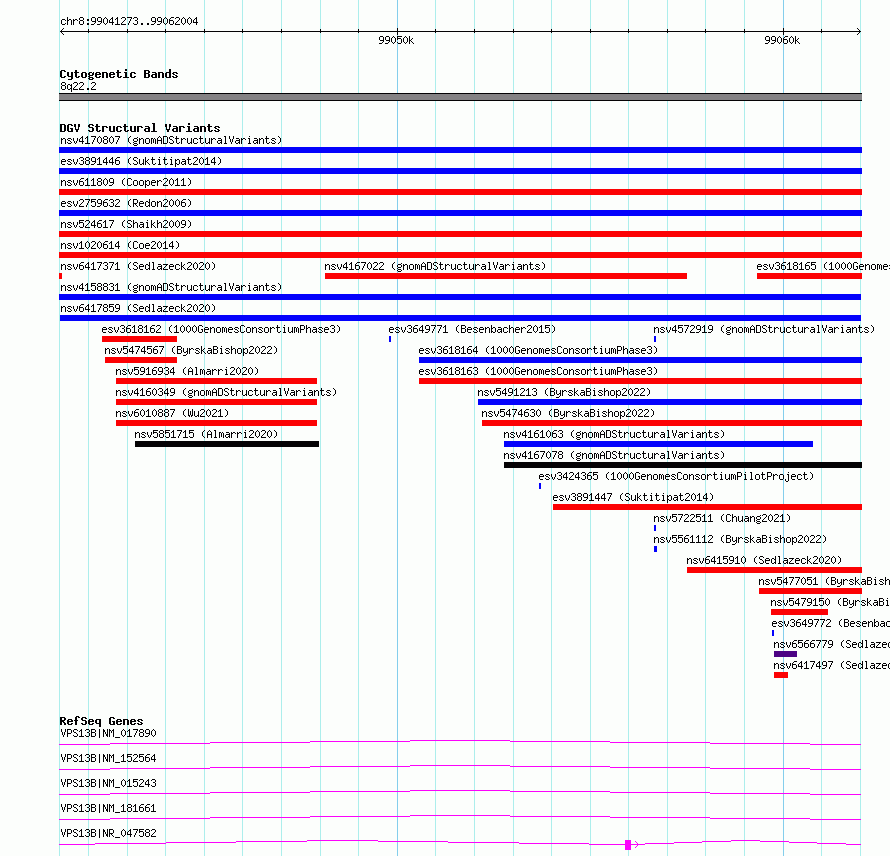Viewport: 890px width, 856px height.
Task: Click the RefSeq Genes track title
Action: 101,721
